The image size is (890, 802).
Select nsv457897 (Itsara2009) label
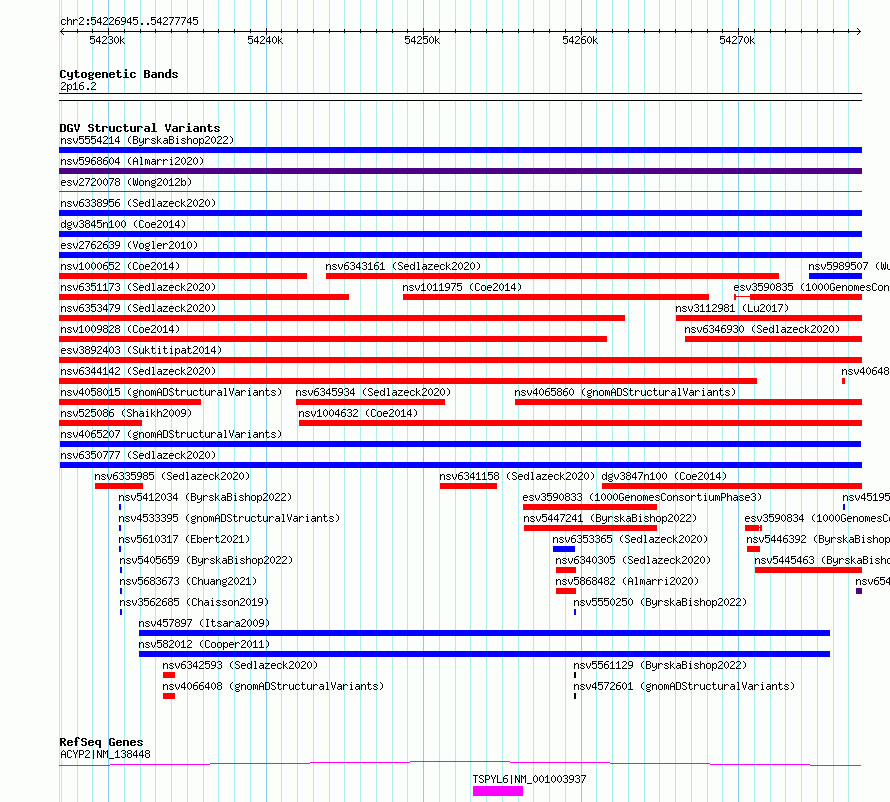click(x=204, y=623)
